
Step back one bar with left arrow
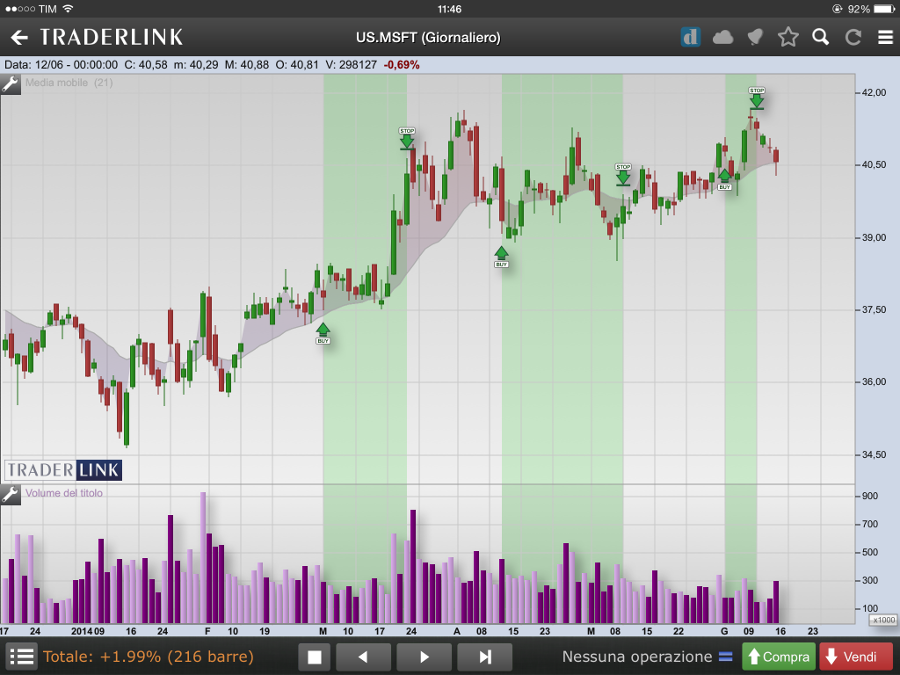click(363, 657)
